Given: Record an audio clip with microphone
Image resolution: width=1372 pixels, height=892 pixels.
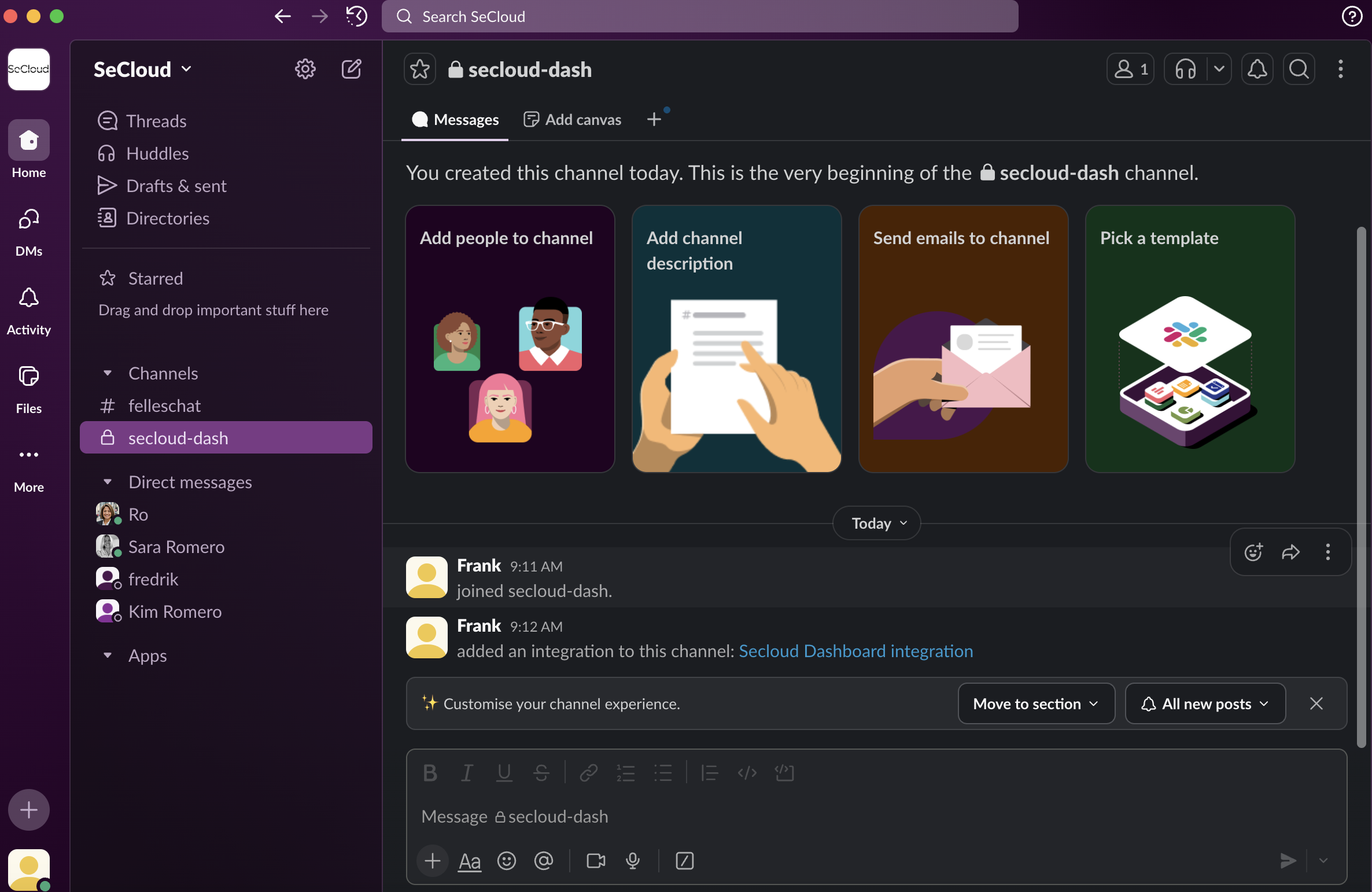Looking at the screenshot, I should click(x=633, y=861).
